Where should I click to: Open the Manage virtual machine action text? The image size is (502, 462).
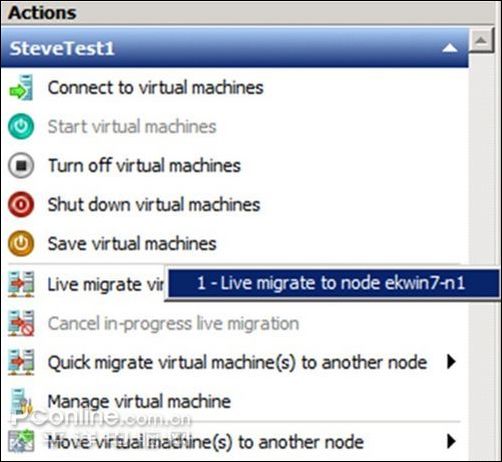point(139,401)
